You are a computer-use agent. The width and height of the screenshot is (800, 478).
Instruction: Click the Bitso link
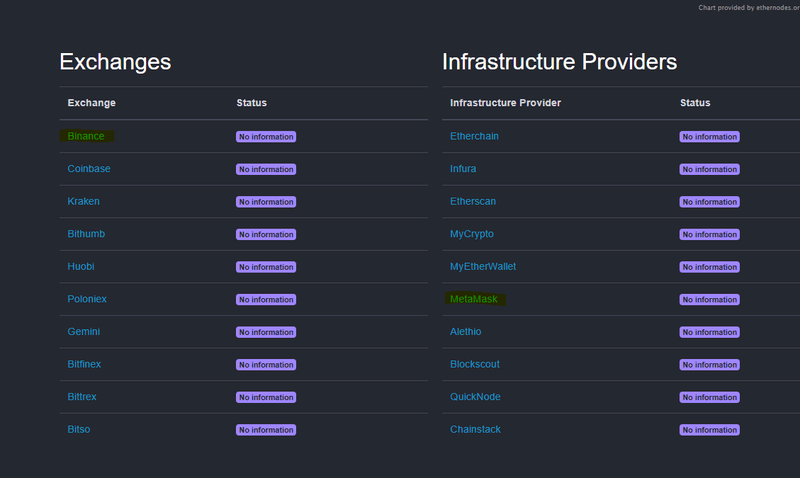click(x=79, y=430)
